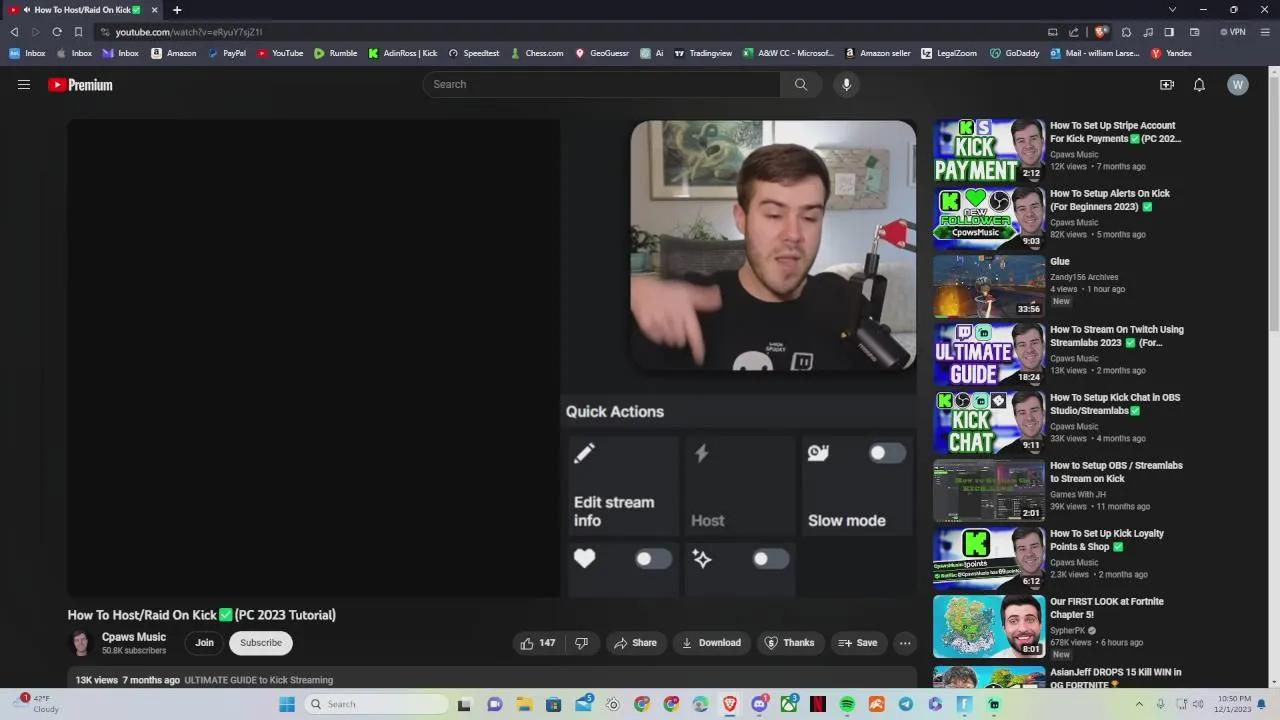
Task: Open the account avatar W menu
Action: 1238,85
